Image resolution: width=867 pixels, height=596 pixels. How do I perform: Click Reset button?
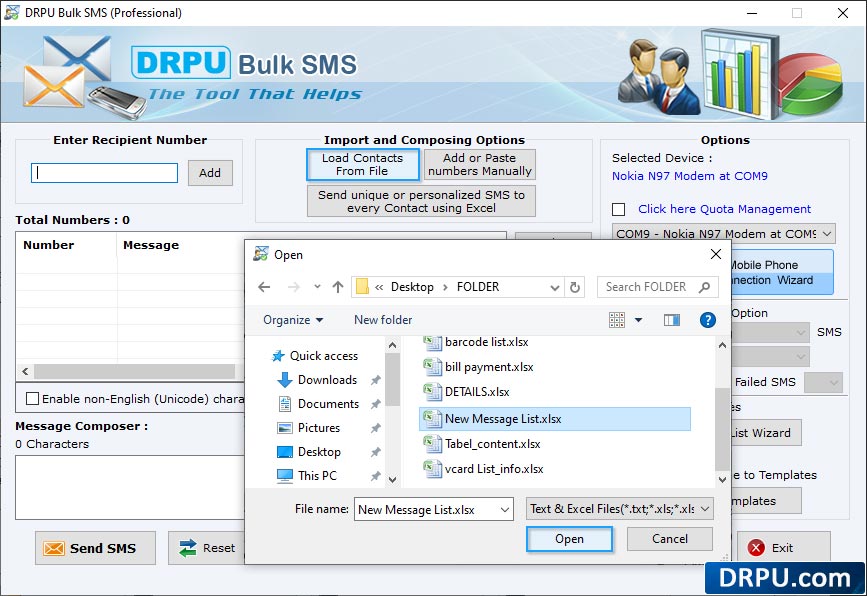[207, 548]
